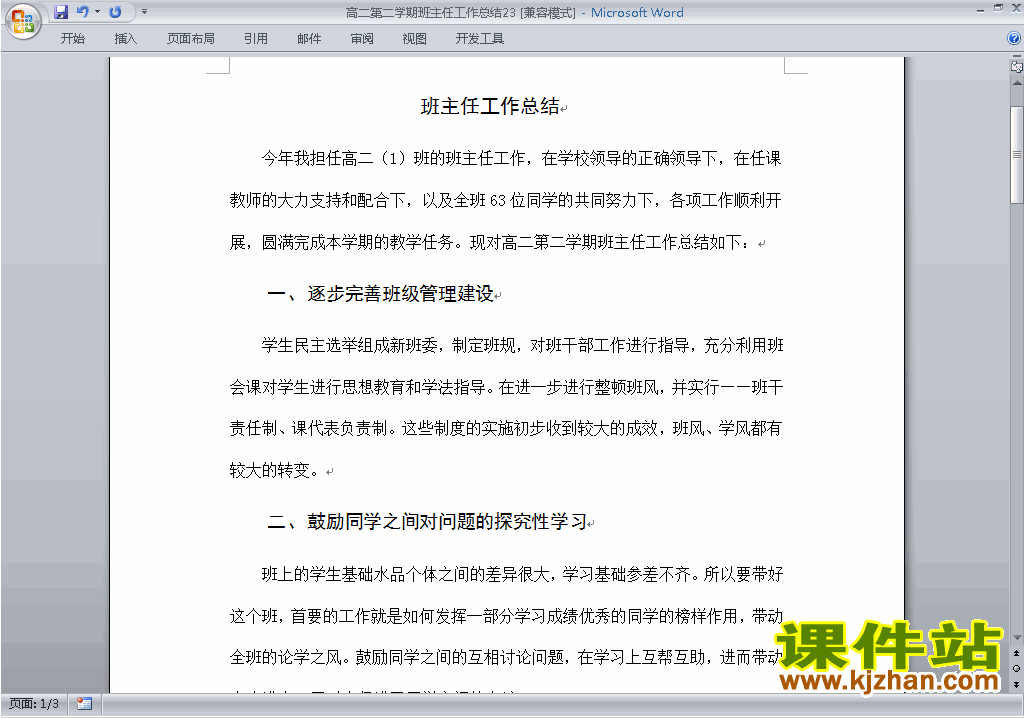Screen dimensions: 1024x718
Task: Click the line starting 责任制、课代表负责制
Action: [x=505, y=428]
